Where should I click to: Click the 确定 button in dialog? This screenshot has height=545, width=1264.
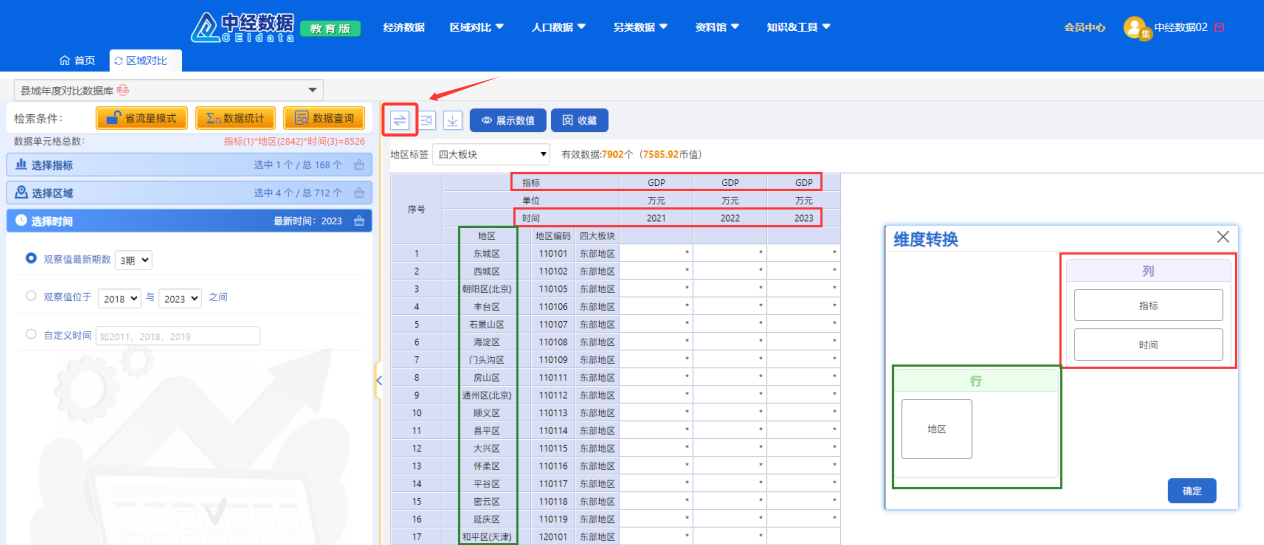1191,491
